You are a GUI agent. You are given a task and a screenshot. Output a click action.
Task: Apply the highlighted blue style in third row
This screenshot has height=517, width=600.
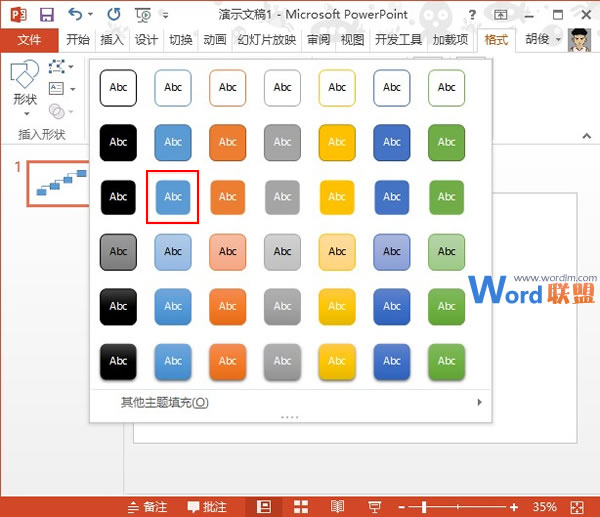173,197
